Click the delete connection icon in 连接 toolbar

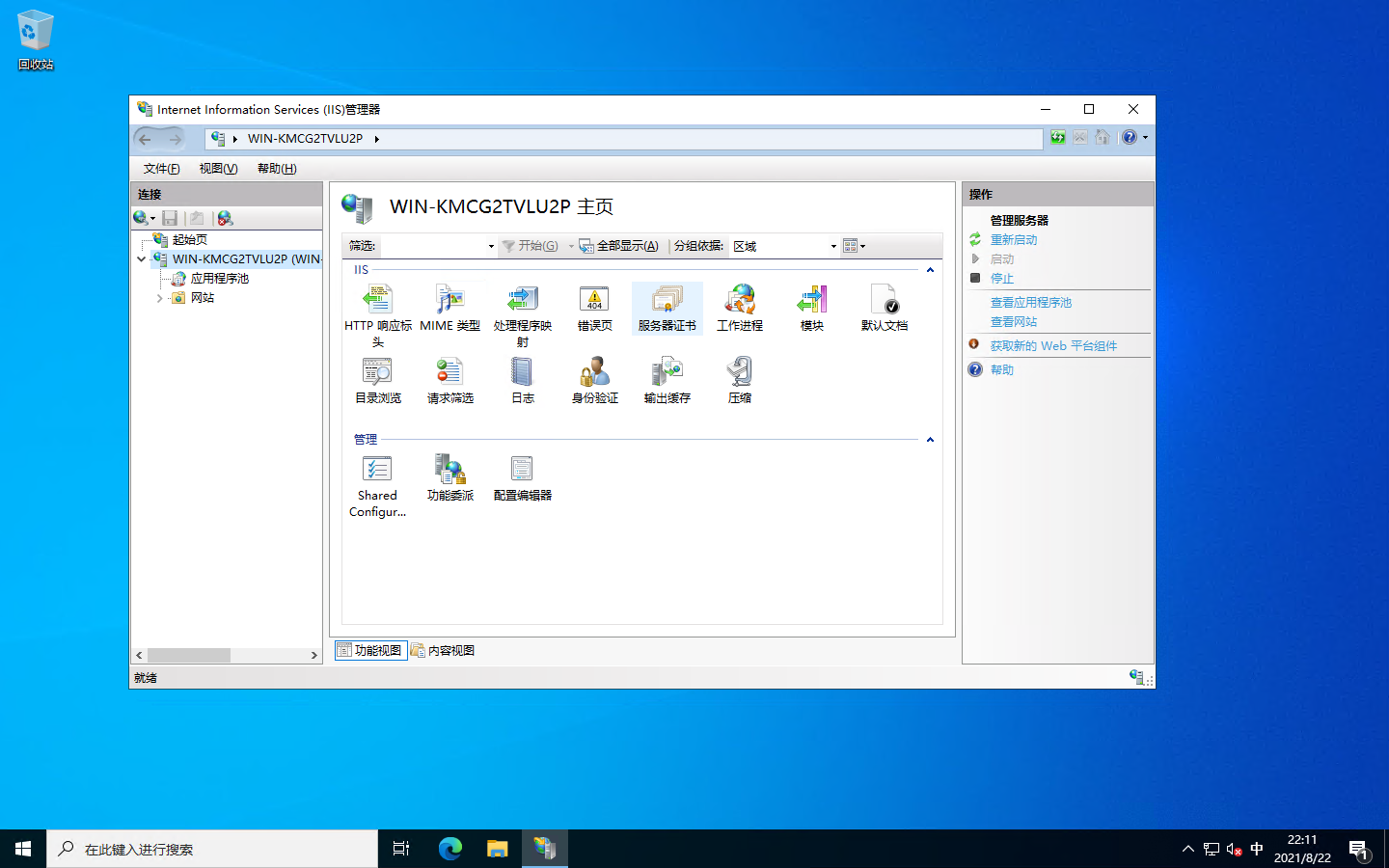pyautogui.click(x=225, y=218)
